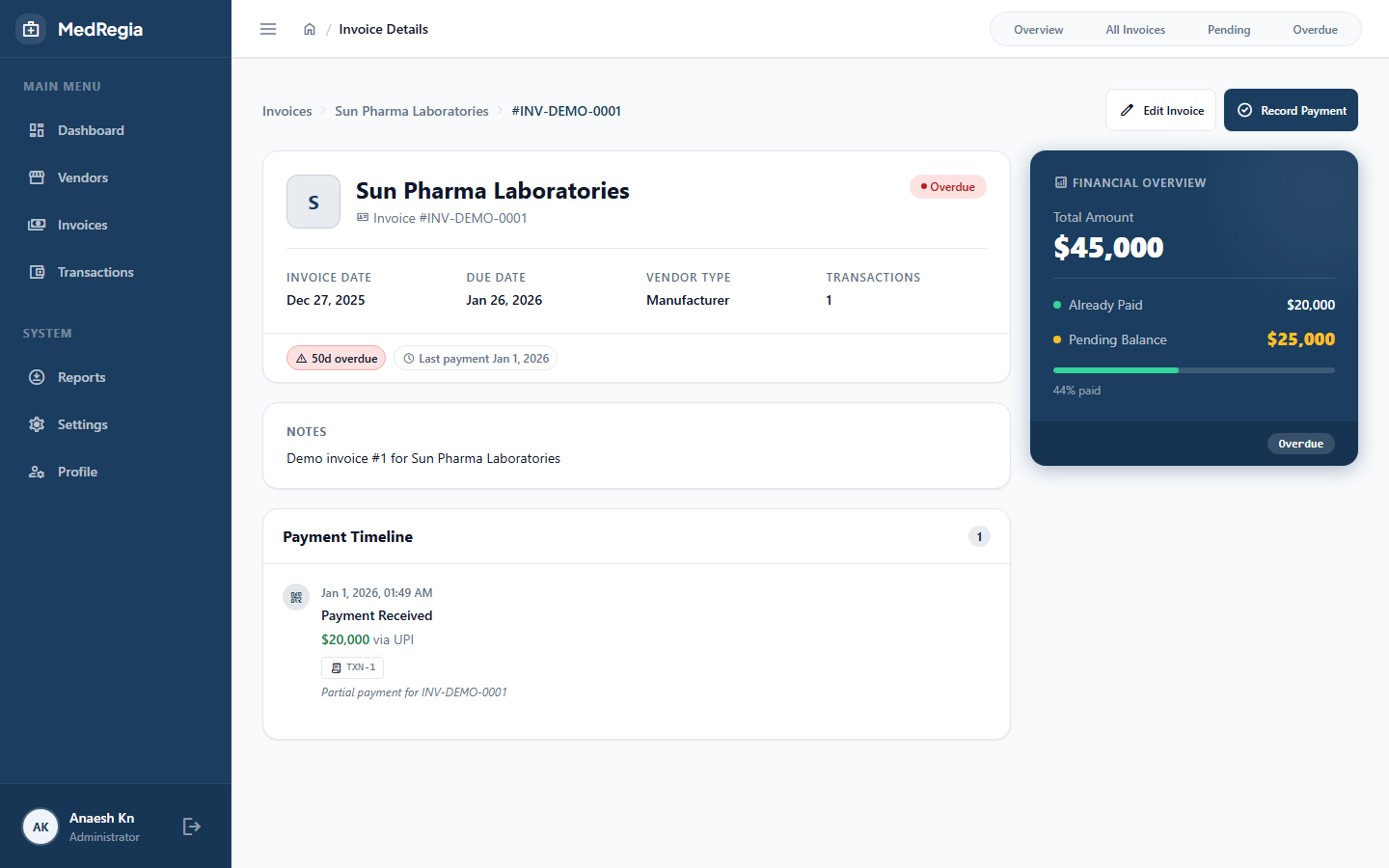Click the Overdue pill in Financial Overview
Viewport: 1389px width, 868px height.
1301,444
